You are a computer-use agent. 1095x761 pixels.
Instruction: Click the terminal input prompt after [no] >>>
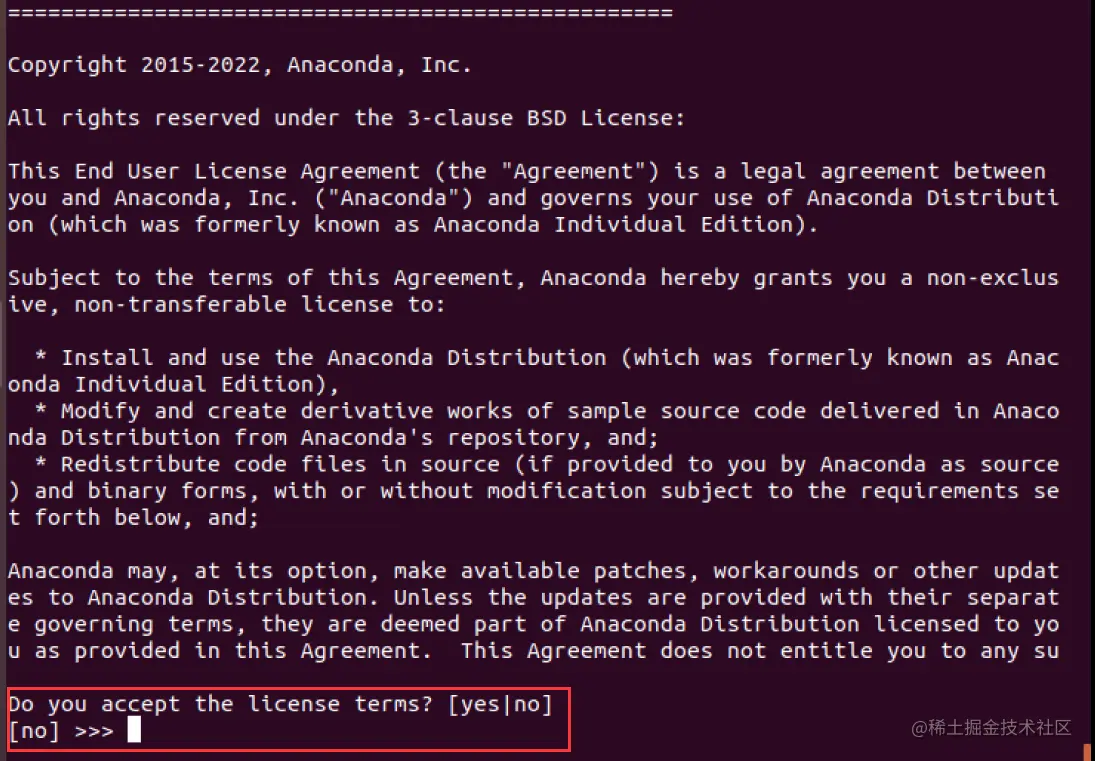(134, 730)
